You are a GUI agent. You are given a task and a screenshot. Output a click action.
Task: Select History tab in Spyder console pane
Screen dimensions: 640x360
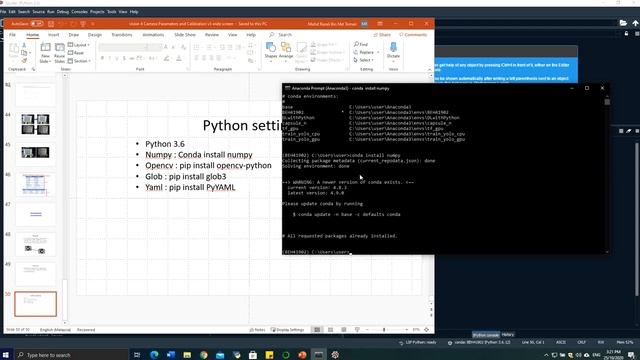508,335
